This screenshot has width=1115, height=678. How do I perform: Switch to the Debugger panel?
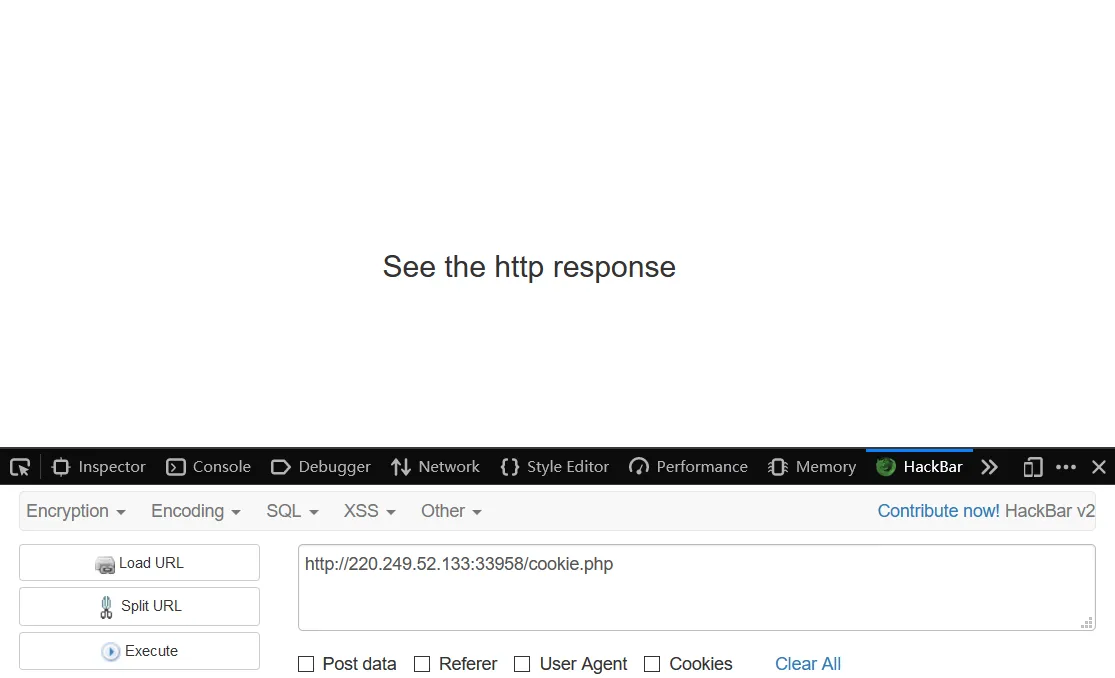coord(321,467)
